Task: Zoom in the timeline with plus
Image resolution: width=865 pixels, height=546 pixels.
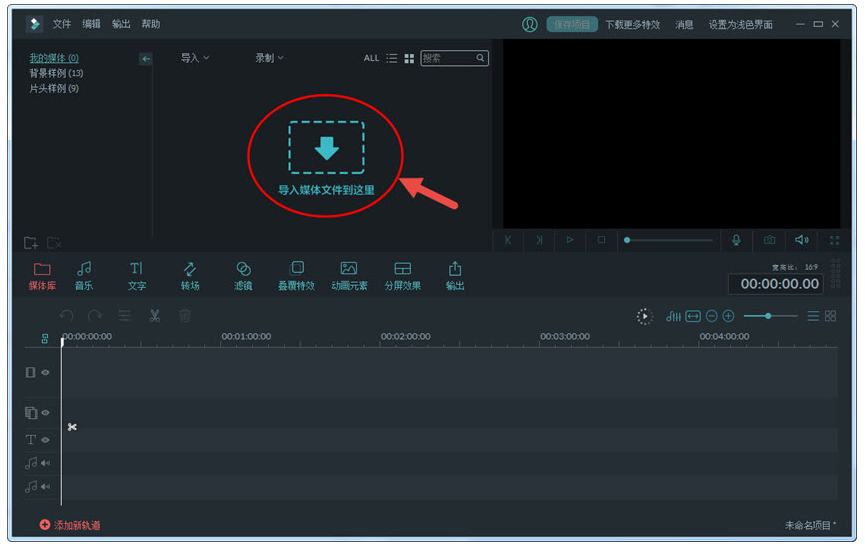Action: 728,316
